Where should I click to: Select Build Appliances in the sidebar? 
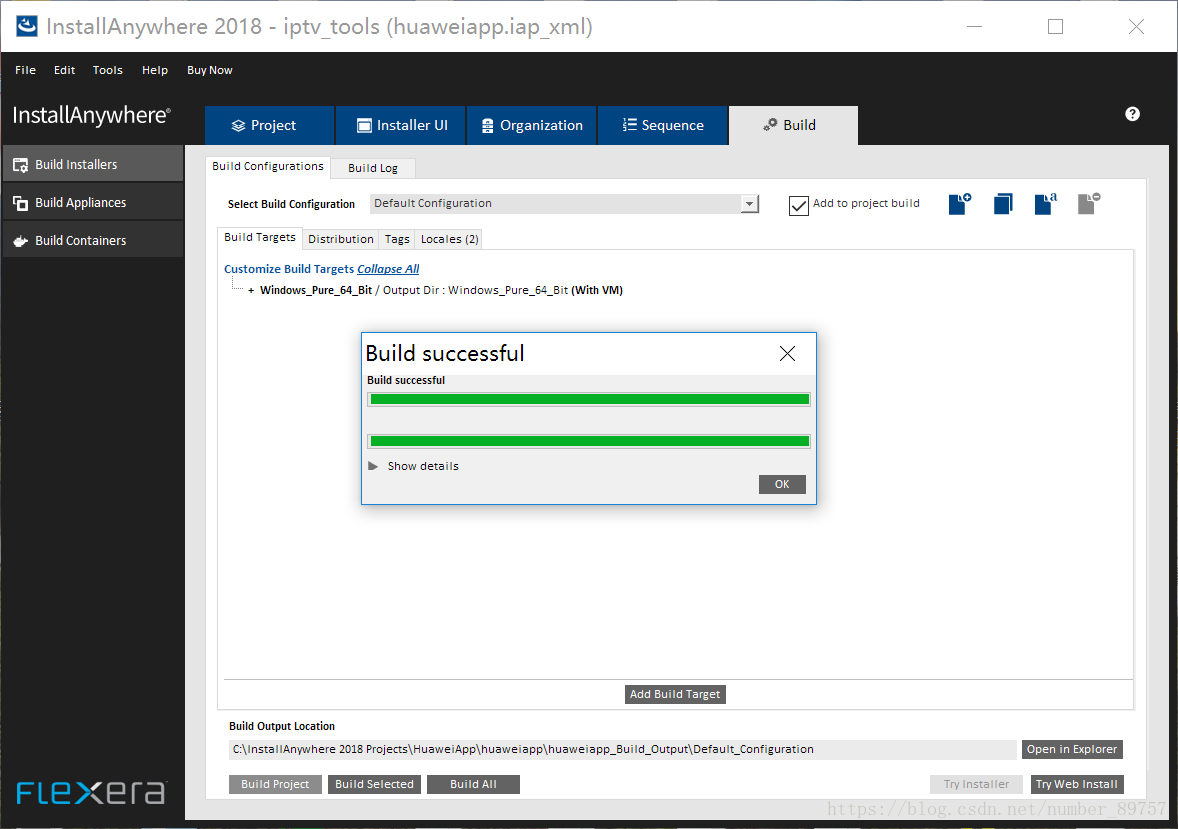pos(93,202)
